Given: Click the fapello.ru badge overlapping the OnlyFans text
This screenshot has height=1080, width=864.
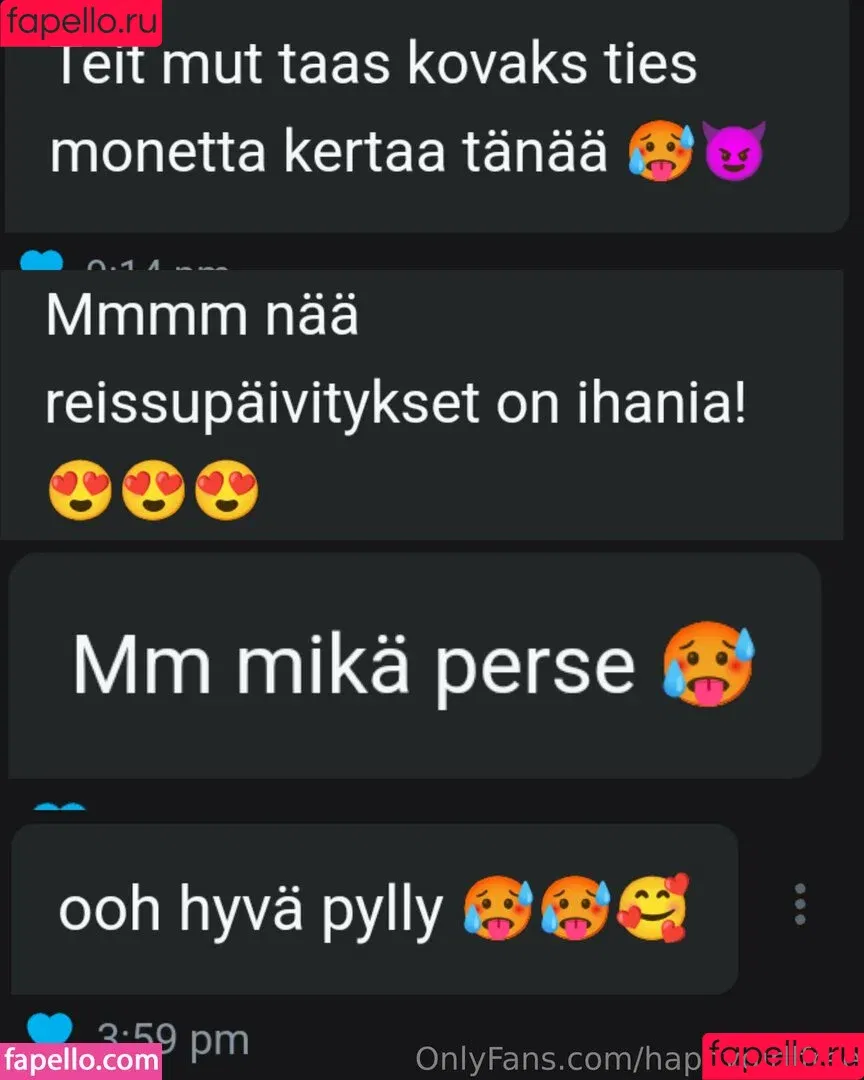Looking at the screenshot, I should click(x=783, y=1057).
